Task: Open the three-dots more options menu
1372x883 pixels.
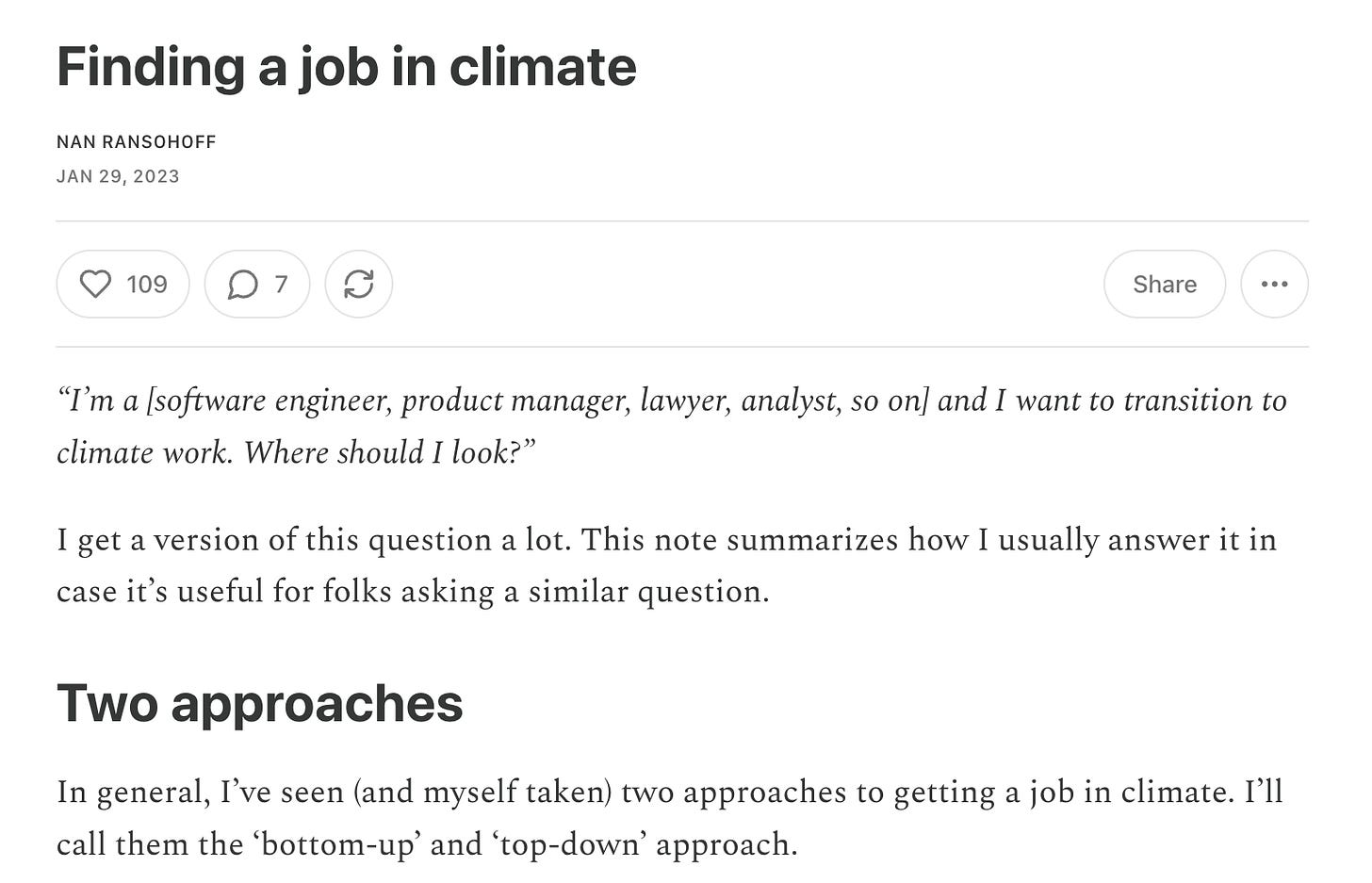Action: (1274, 284)
